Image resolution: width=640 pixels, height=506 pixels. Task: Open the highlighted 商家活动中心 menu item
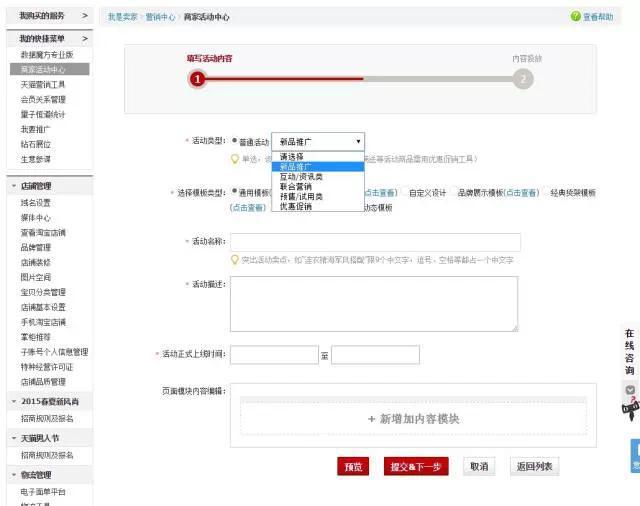[x=49, y=69]
